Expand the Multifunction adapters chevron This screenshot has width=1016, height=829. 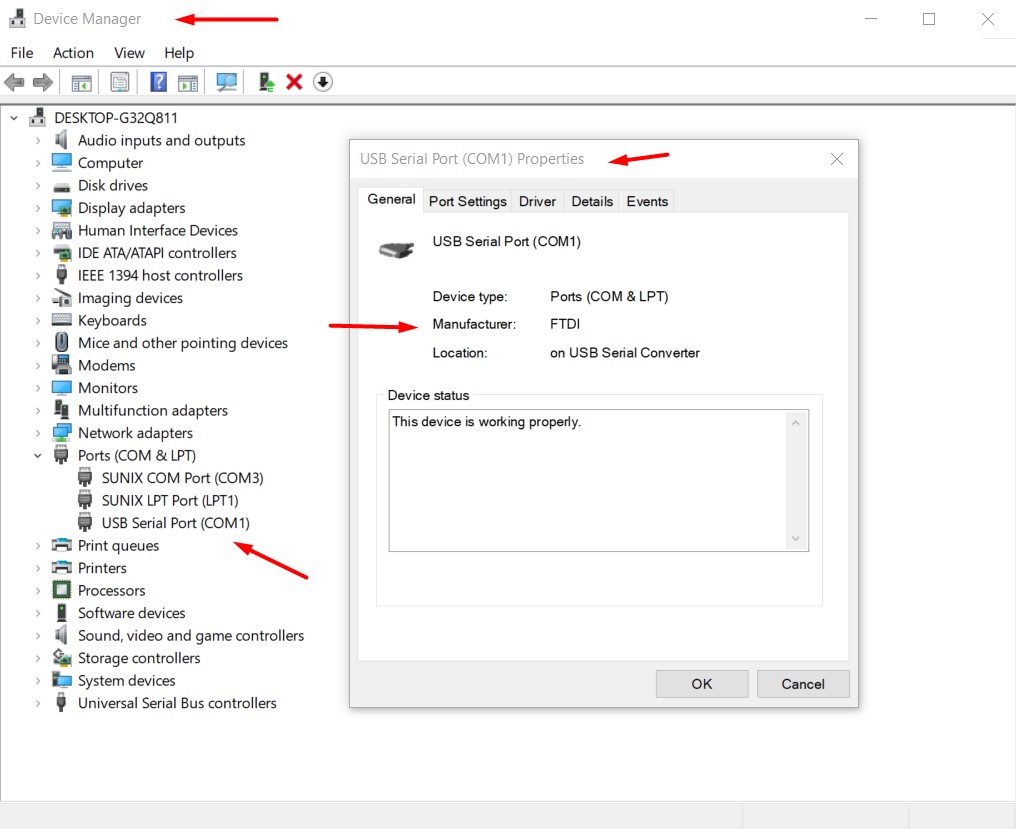click(38, 410)
